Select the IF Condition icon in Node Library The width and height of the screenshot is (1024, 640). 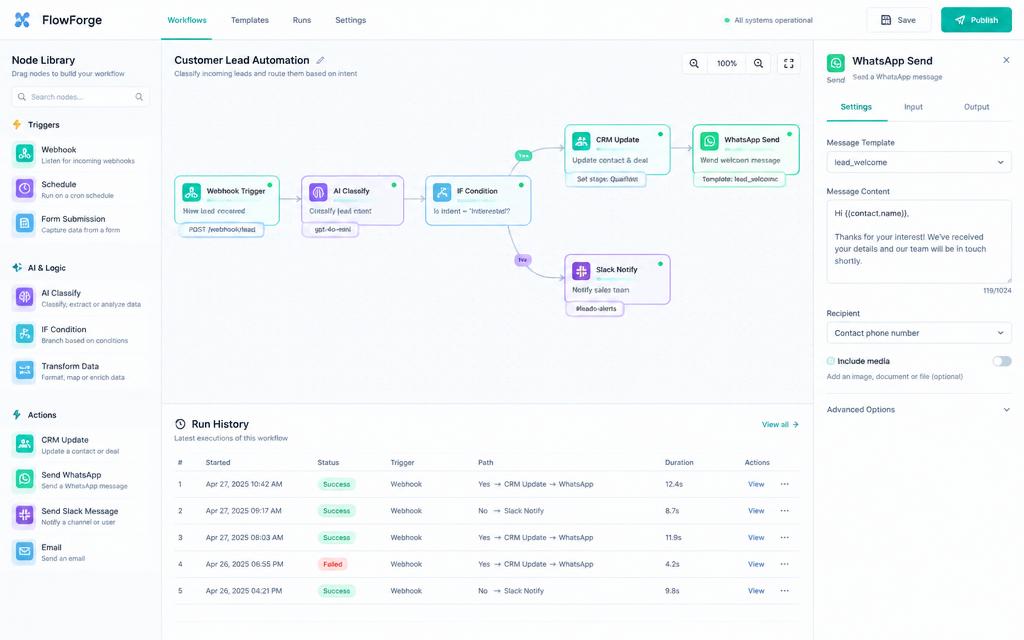coord(25,334)
